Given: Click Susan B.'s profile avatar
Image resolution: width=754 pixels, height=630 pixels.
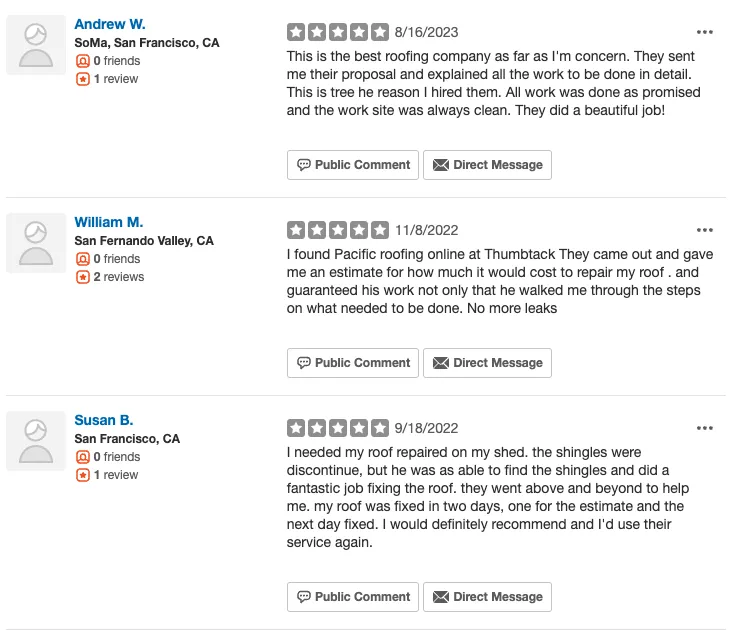Looking at the screenshot, I should (36, 441).
